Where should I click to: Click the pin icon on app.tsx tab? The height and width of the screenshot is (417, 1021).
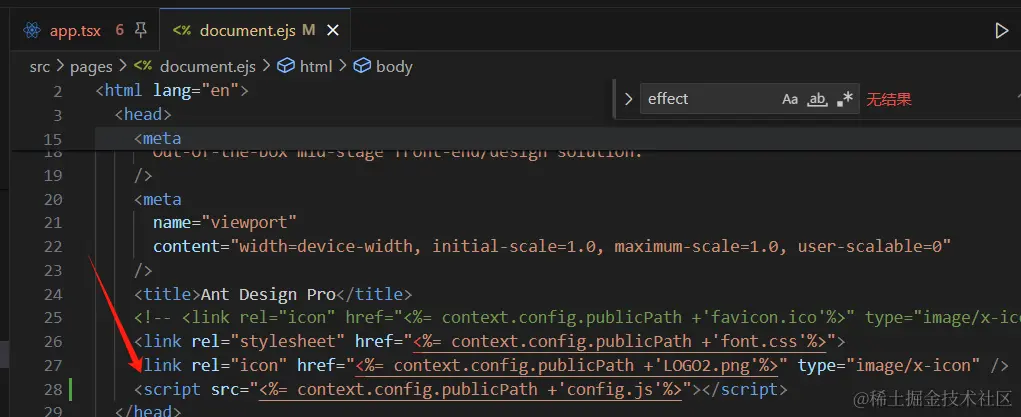140,30
